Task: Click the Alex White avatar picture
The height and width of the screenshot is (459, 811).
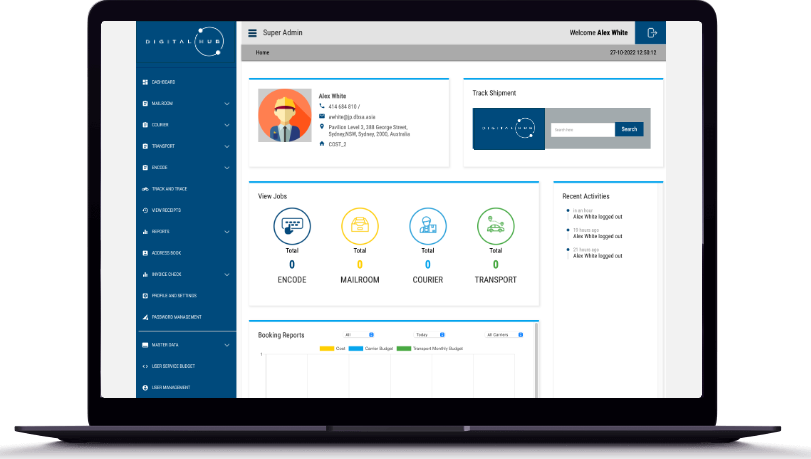Action: coord(285,115)
